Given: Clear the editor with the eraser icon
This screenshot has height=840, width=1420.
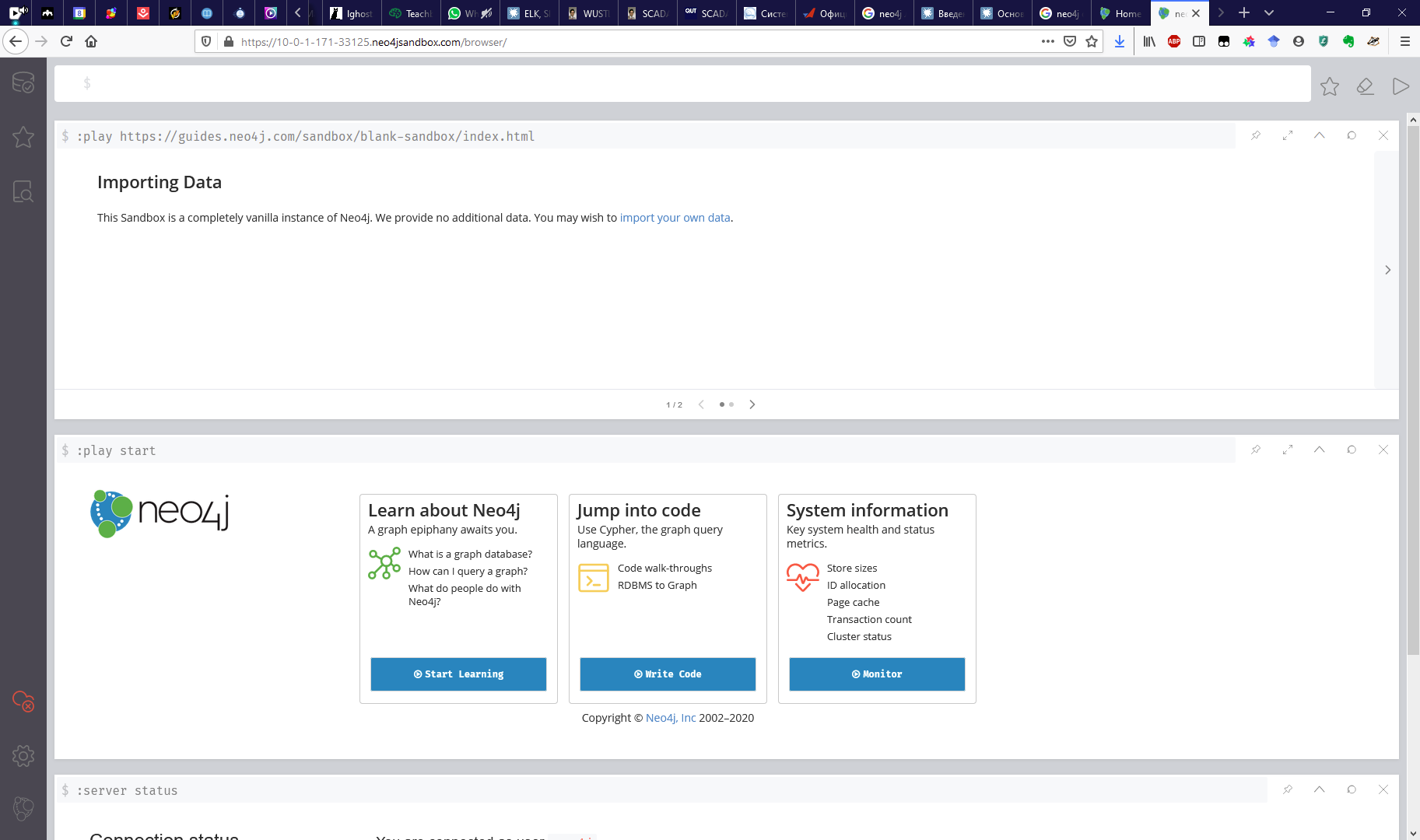Looking at the screenshot, I should click(x=1366, y=86).
